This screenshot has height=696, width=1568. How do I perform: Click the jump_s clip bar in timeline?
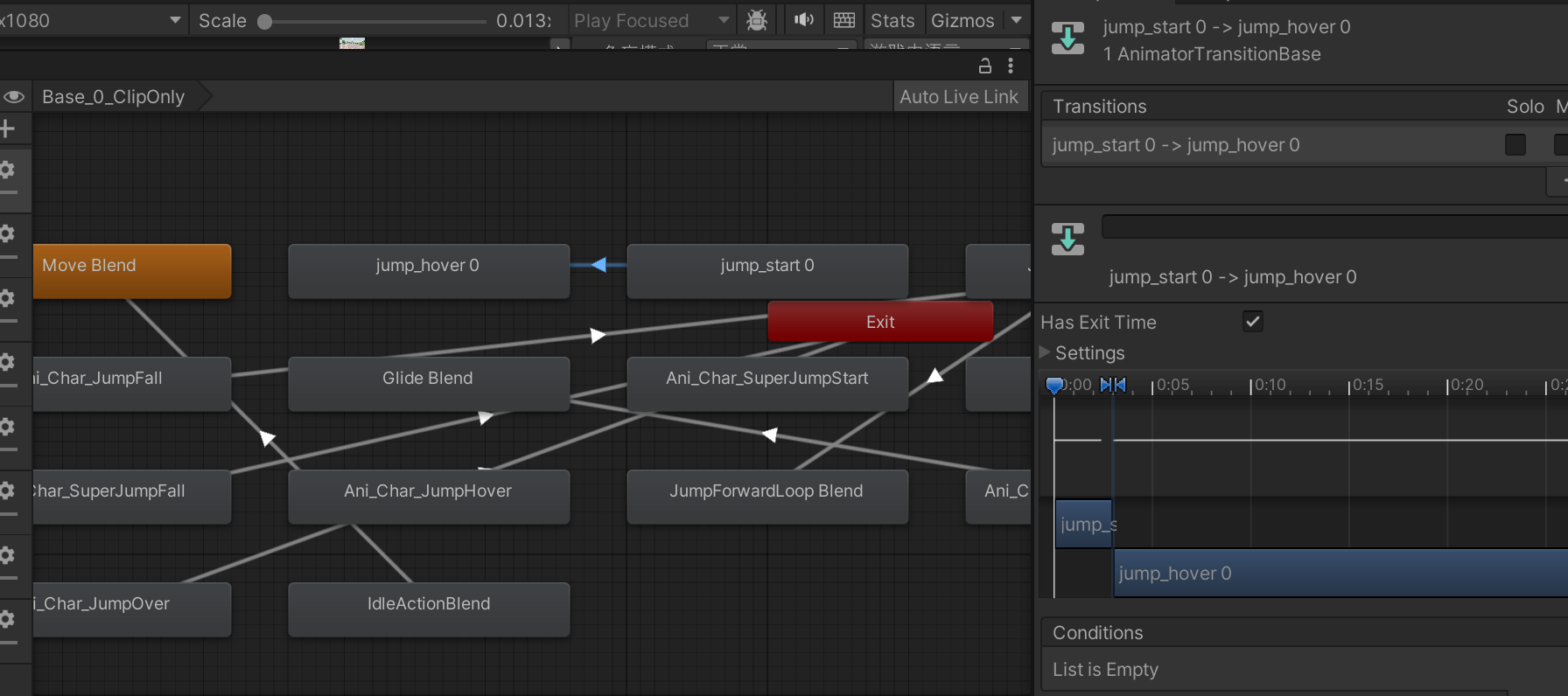click(x=1083, y=524)
